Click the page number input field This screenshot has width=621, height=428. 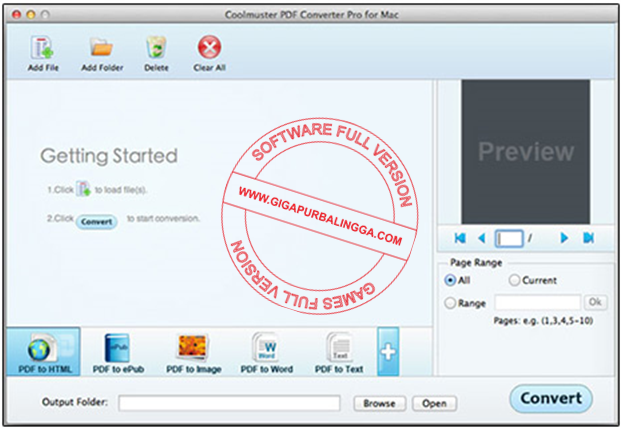[509, 238]
